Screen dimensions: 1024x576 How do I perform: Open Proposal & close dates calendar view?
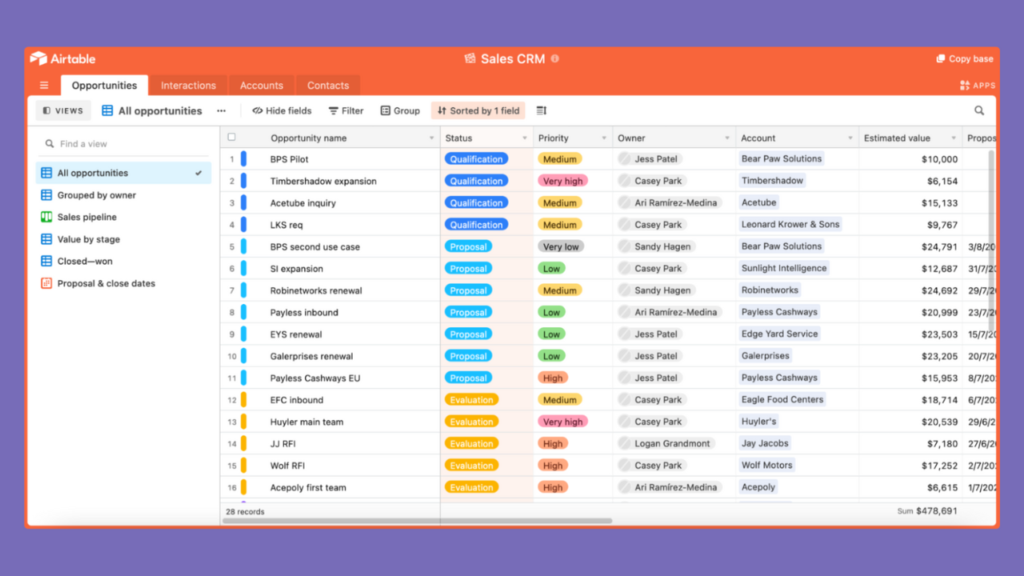click(106, 283)
